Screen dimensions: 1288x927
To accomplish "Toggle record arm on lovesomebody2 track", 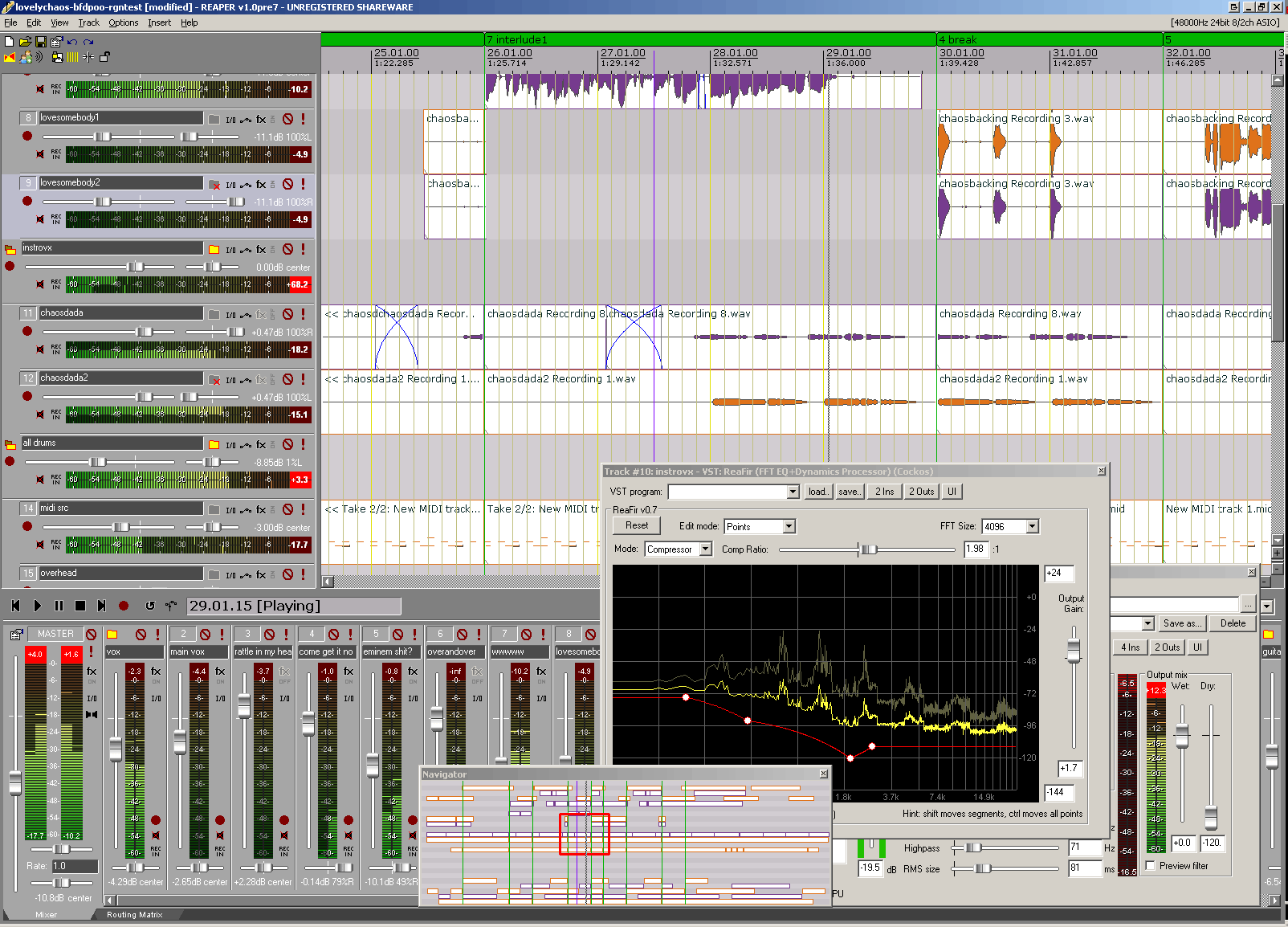I will point(27,201).
